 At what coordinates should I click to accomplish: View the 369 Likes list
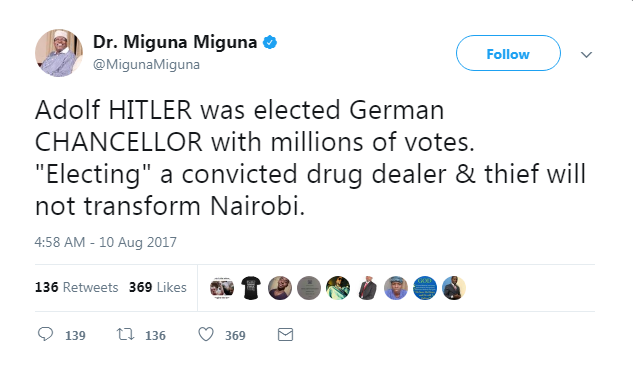pos(157,287)
